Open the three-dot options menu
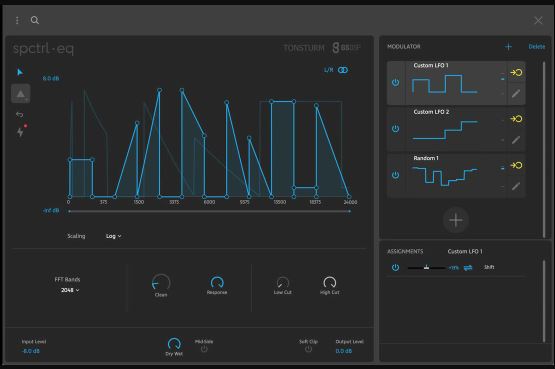Viewport: 555px width, 369px height. point(17,20)
